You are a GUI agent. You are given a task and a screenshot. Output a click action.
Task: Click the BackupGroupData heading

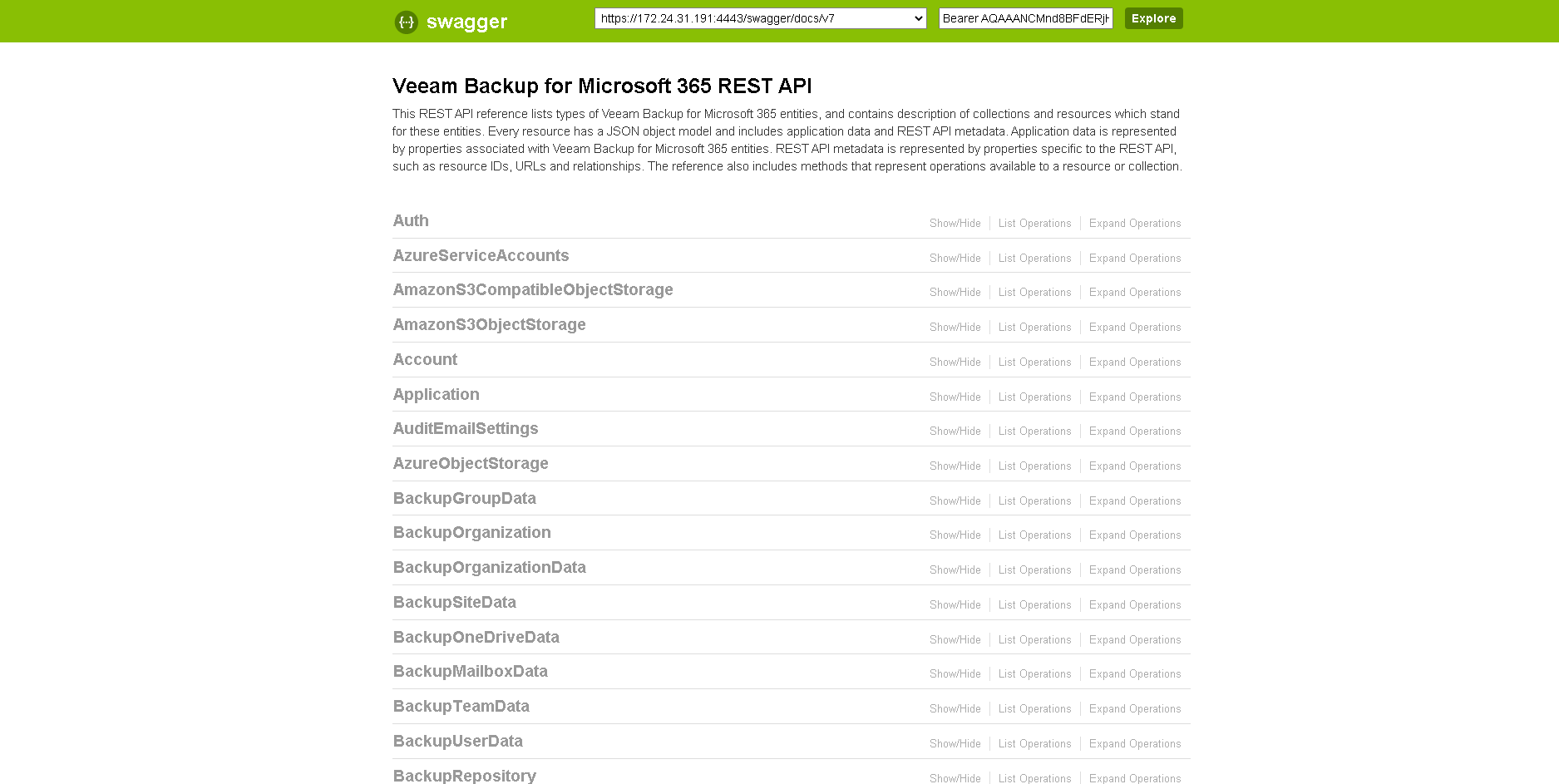(x=464, y=499)
